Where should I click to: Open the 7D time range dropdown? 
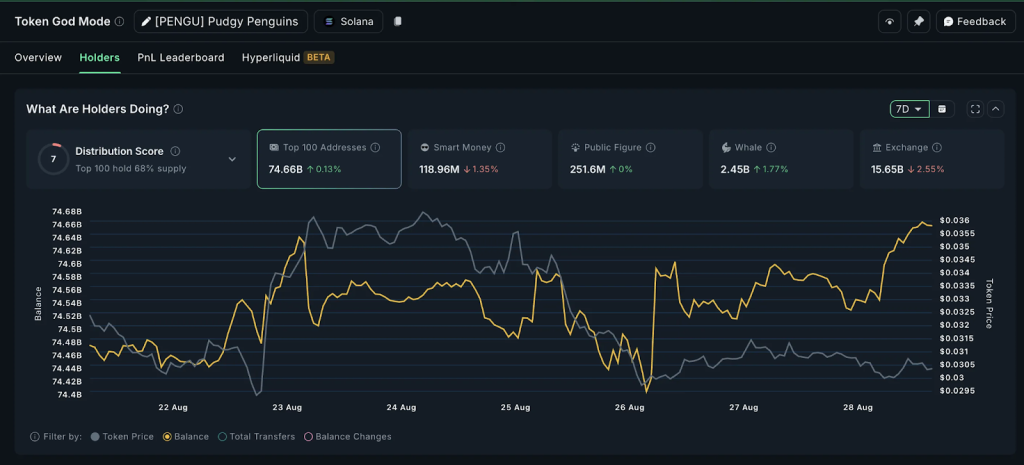(909, 109)
